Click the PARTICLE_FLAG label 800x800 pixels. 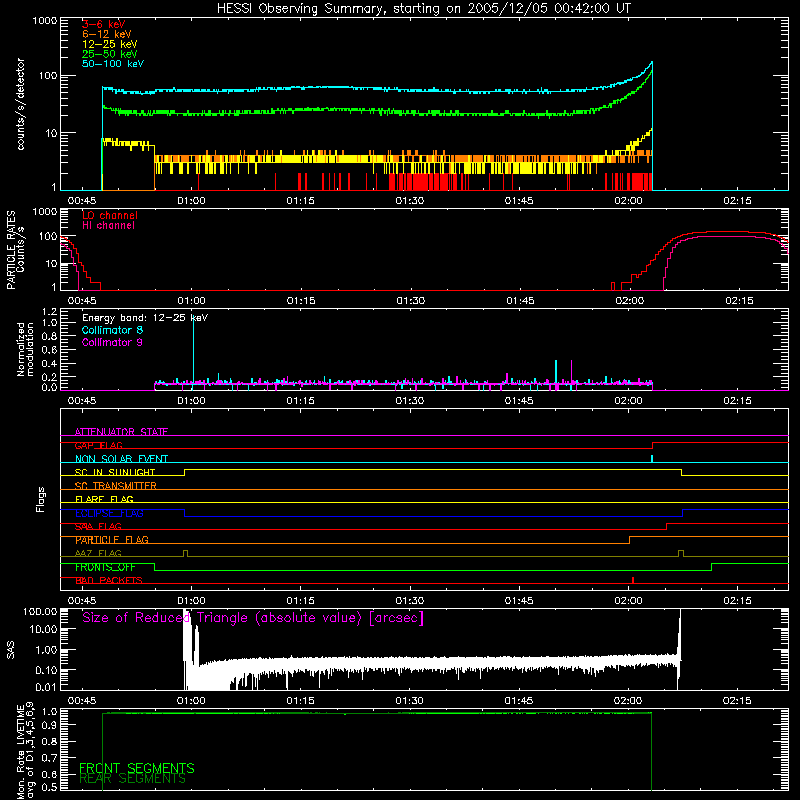coord(112,540)
